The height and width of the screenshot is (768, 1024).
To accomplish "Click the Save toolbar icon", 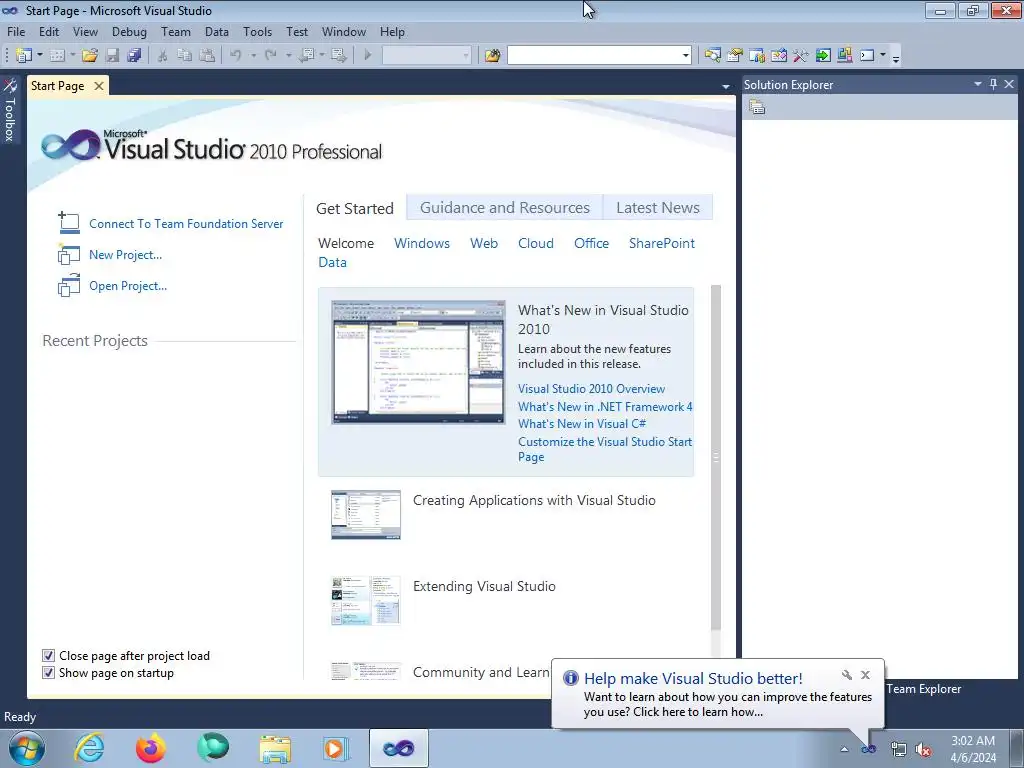I will click(x=112, y=56).
